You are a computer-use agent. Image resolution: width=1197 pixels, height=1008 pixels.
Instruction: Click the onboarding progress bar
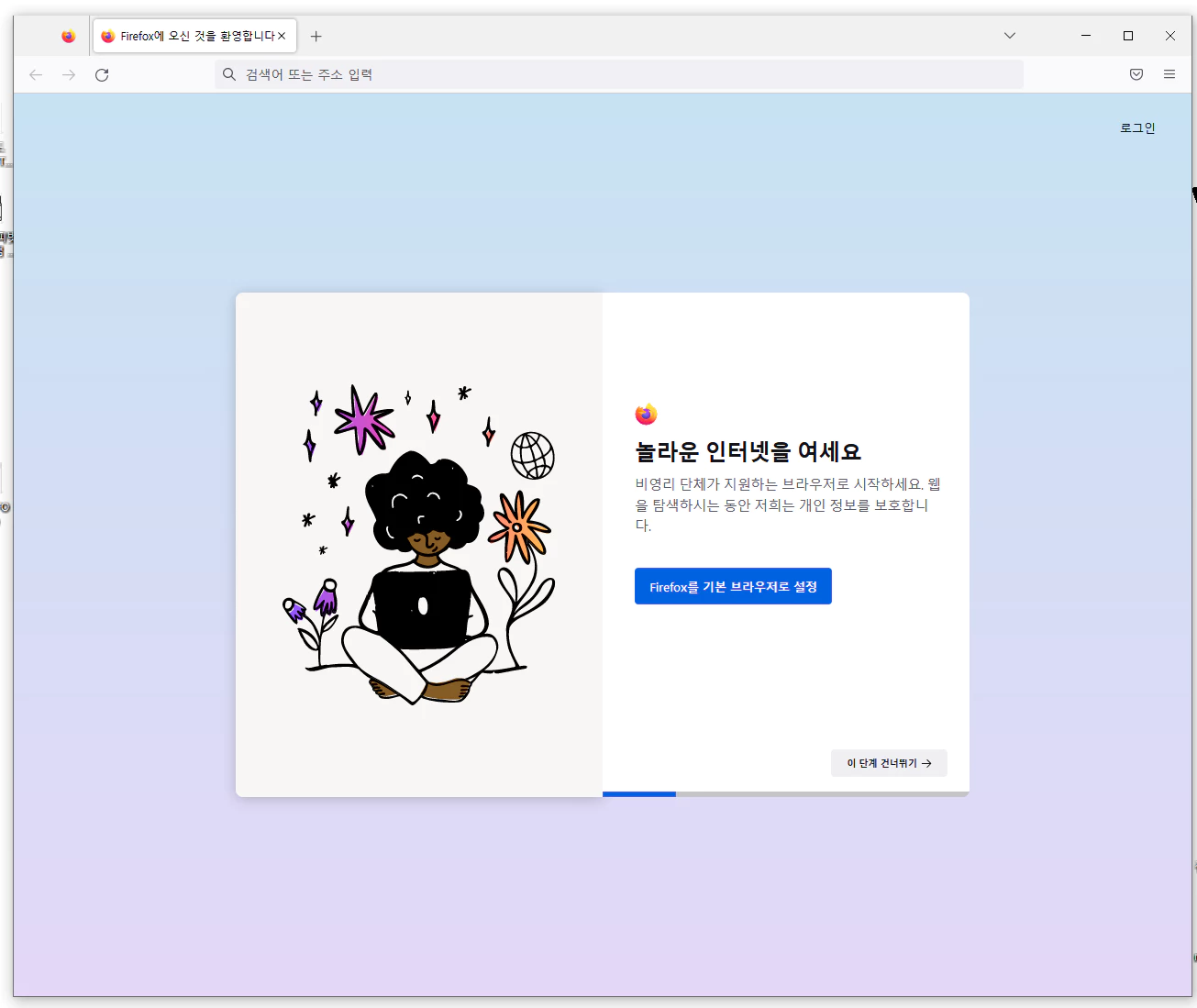[x=786, y=794]
